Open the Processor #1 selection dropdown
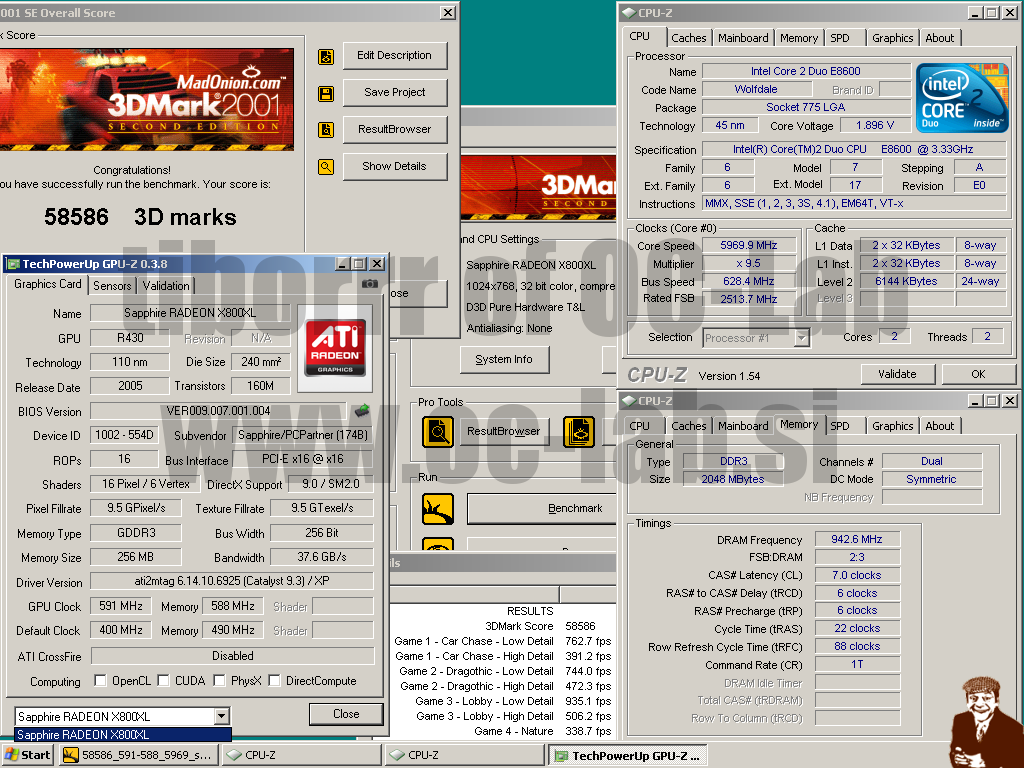This screenshot has width=1024, height=768. point(802,338)
